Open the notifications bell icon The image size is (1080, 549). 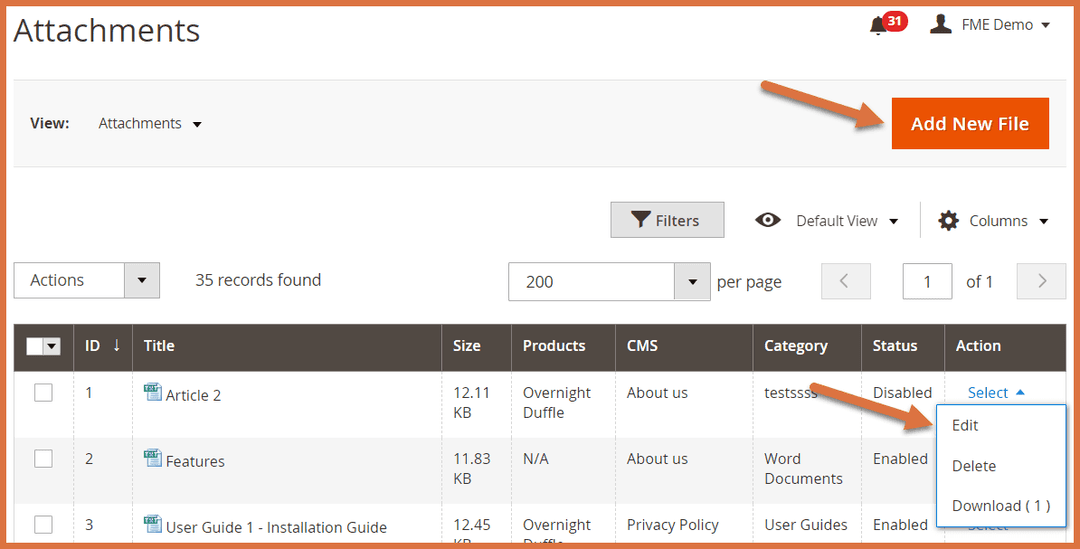pyautogui.click(x=878, y=25)
